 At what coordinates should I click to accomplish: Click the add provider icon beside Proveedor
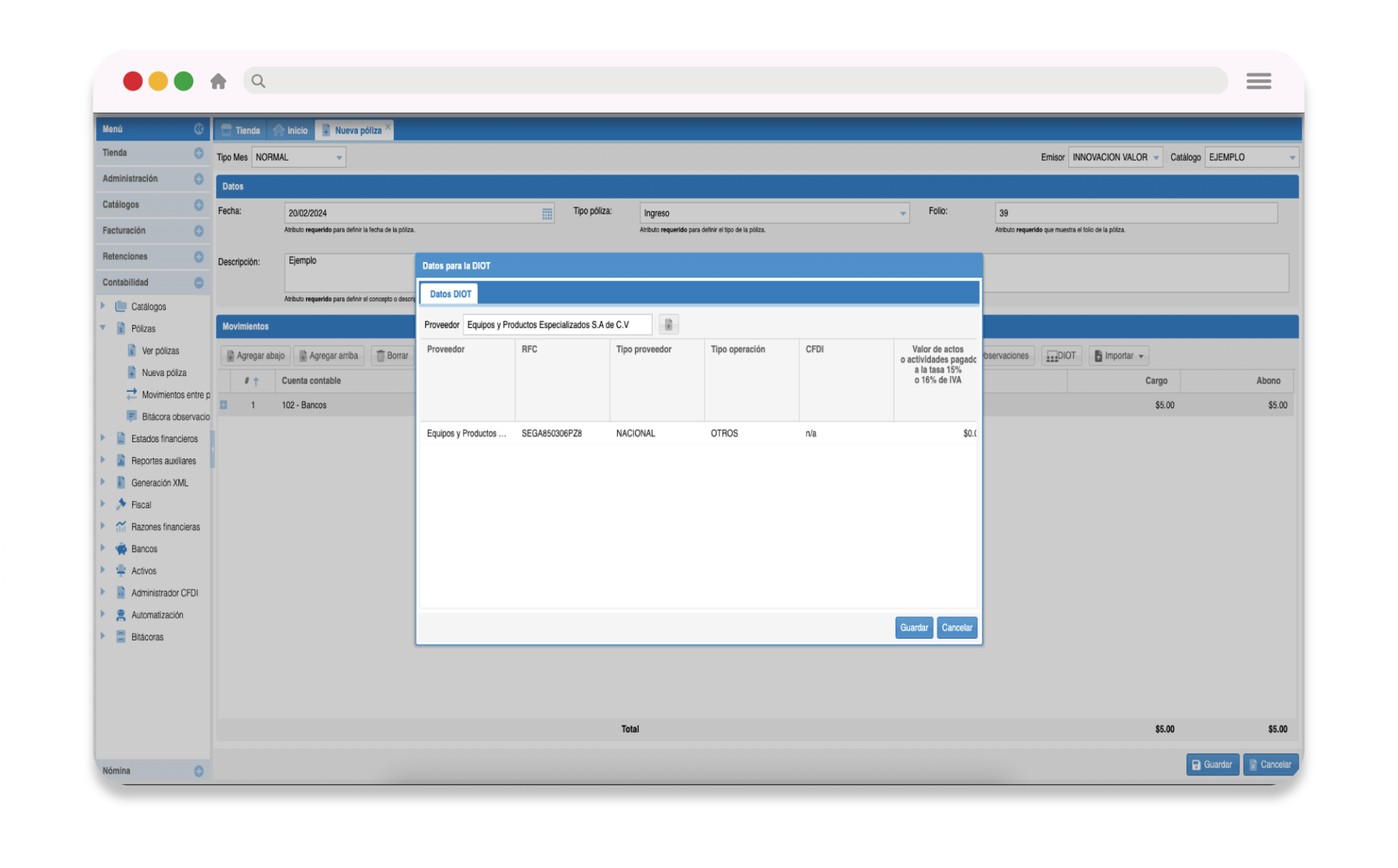668,325
